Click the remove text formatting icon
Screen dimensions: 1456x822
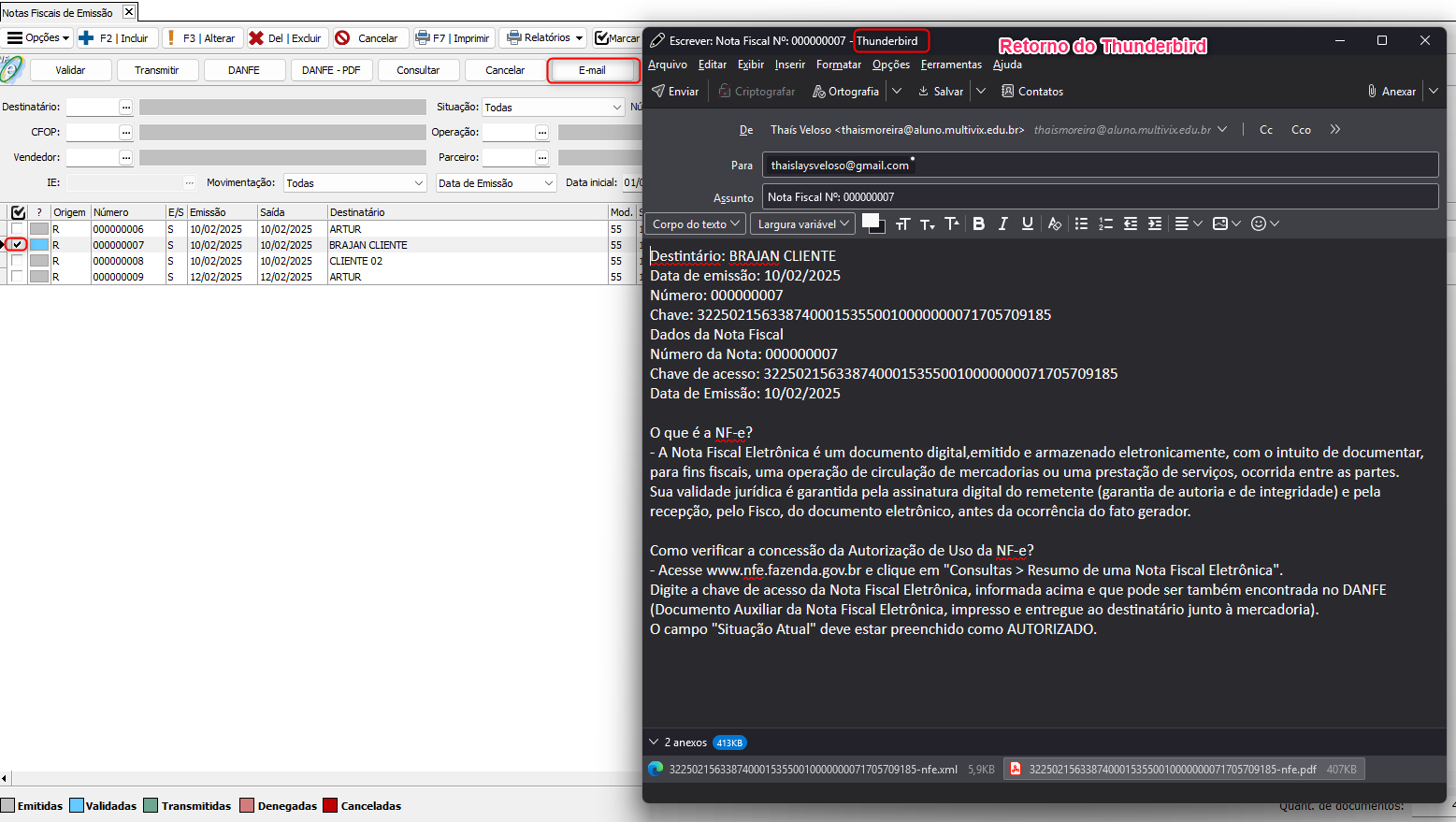coord(1054,224)
